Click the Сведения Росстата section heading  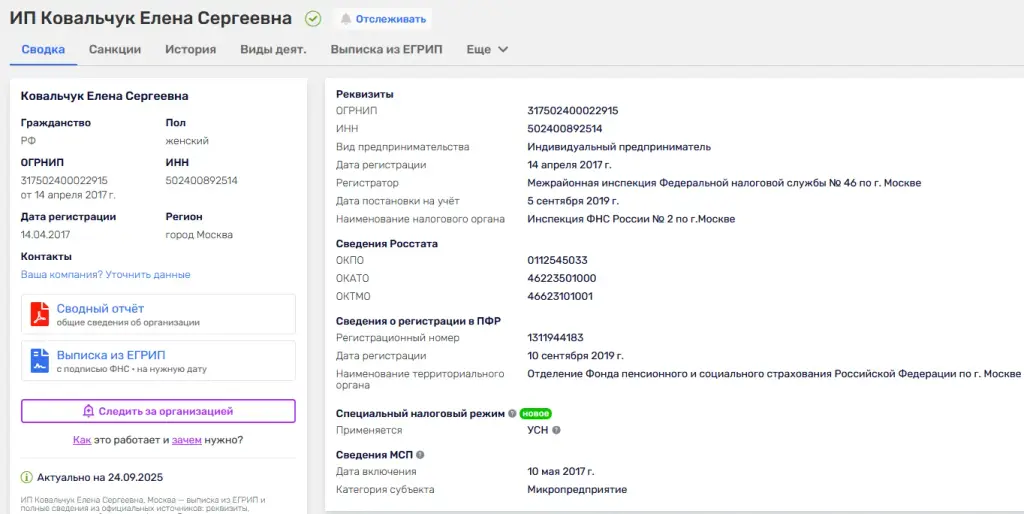click(x=387, y=244)
